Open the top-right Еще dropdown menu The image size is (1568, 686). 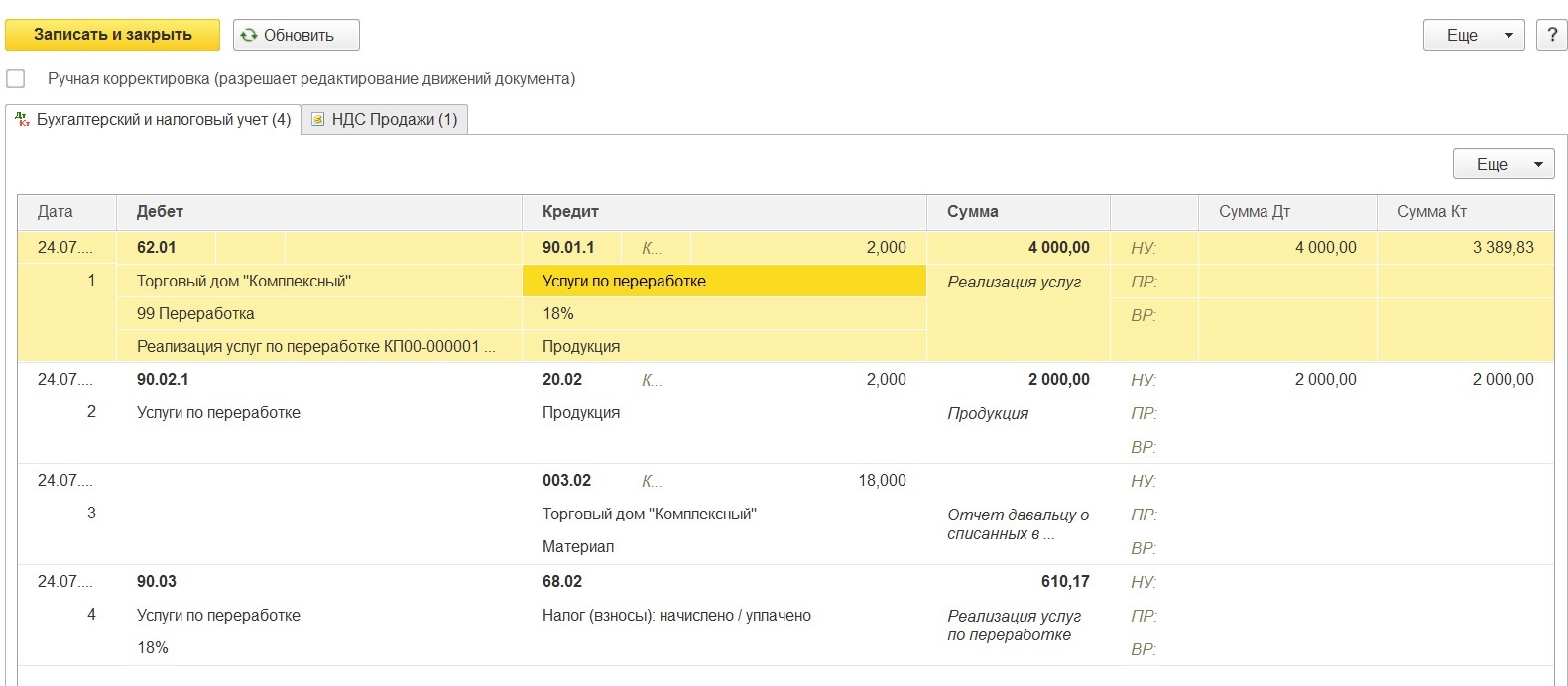pyautogui.click(x=1473, y=35)
